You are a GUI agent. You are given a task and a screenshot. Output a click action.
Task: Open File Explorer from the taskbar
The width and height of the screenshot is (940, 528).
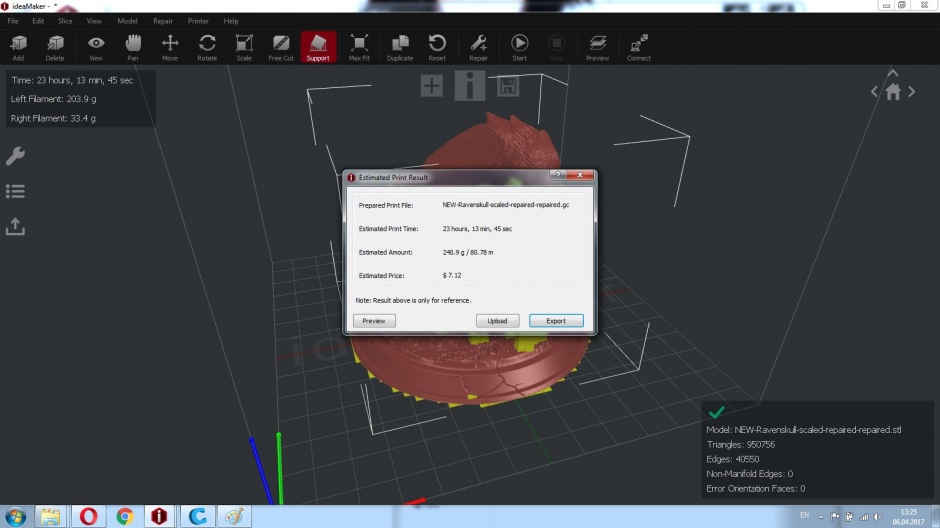tap(50, 517)
